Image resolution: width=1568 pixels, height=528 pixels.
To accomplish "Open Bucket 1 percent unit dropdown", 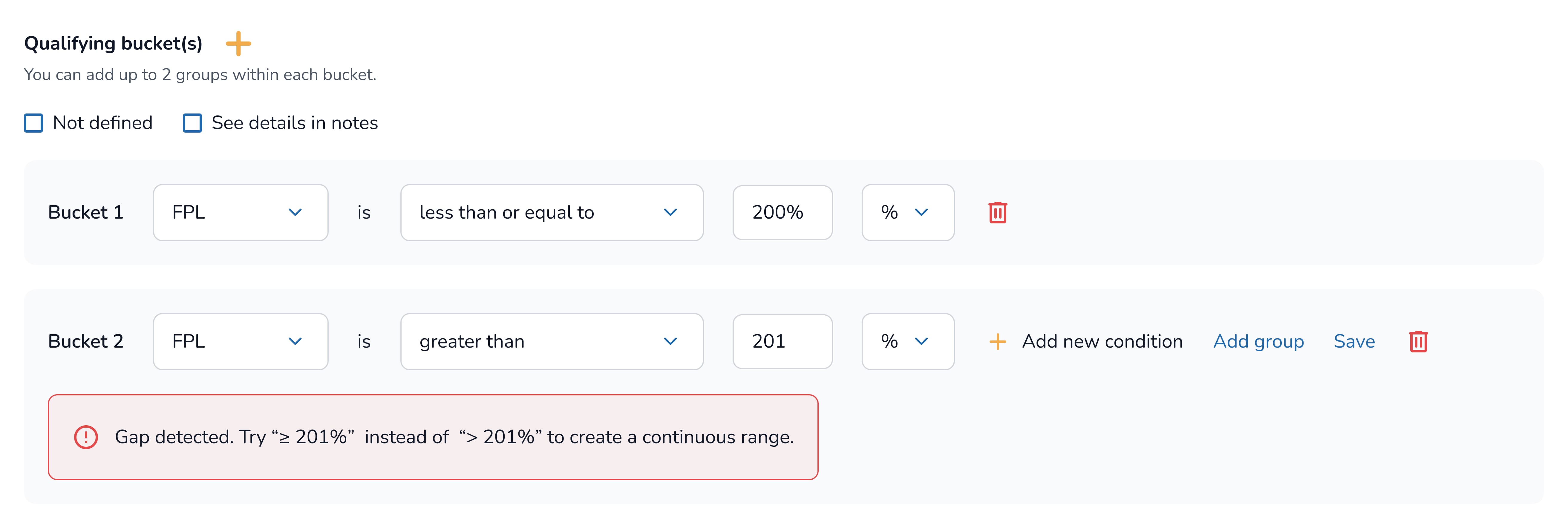I will pyautogui.click(x=908, y=213).
